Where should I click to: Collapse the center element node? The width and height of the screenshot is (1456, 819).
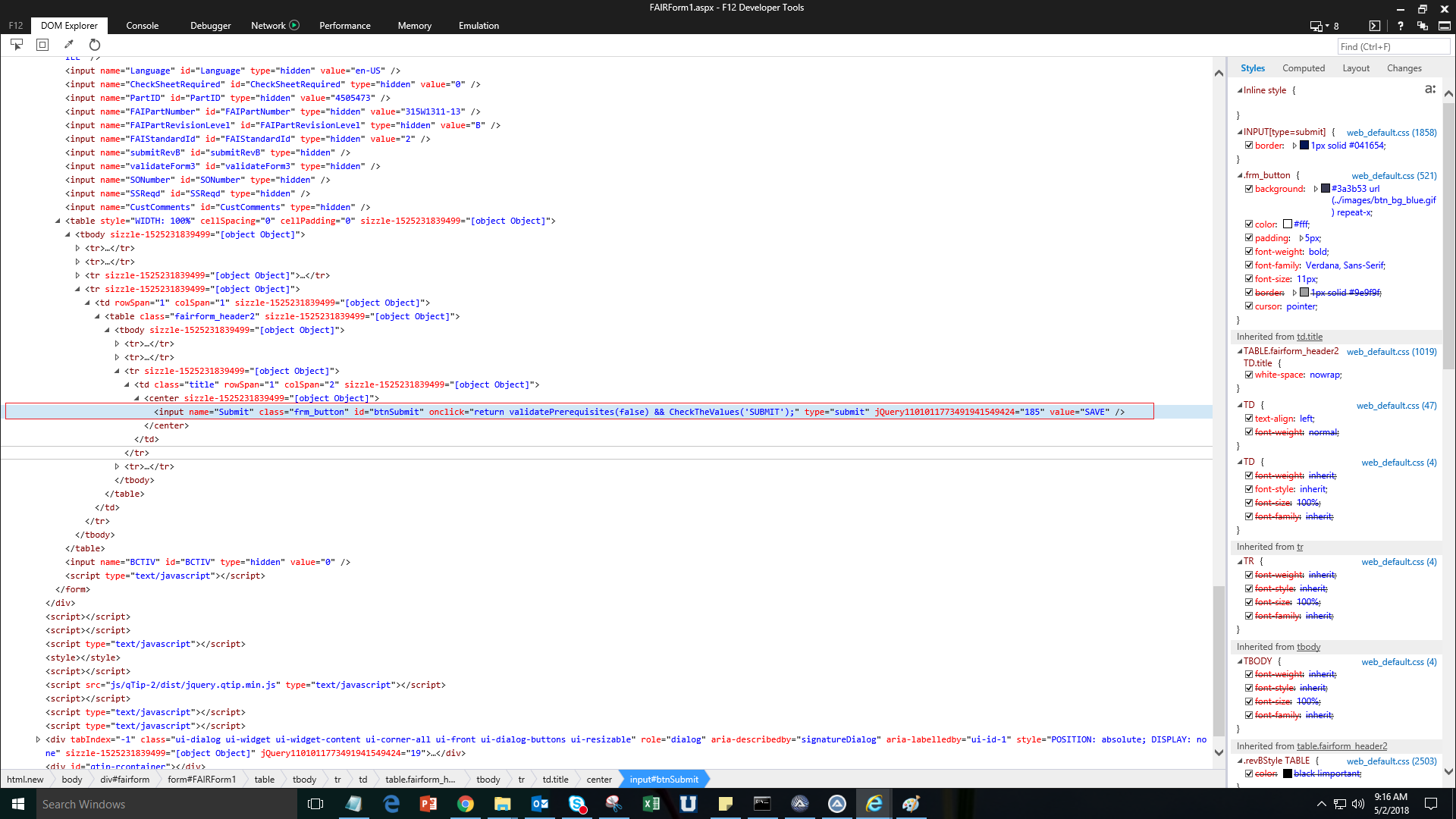(137, 398)
